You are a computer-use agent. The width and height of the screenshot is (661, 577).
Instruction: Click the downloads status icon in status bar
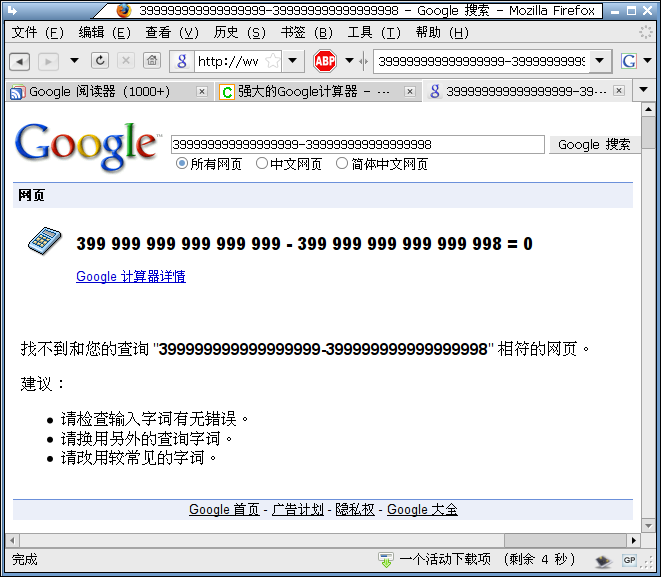[386, 560]
